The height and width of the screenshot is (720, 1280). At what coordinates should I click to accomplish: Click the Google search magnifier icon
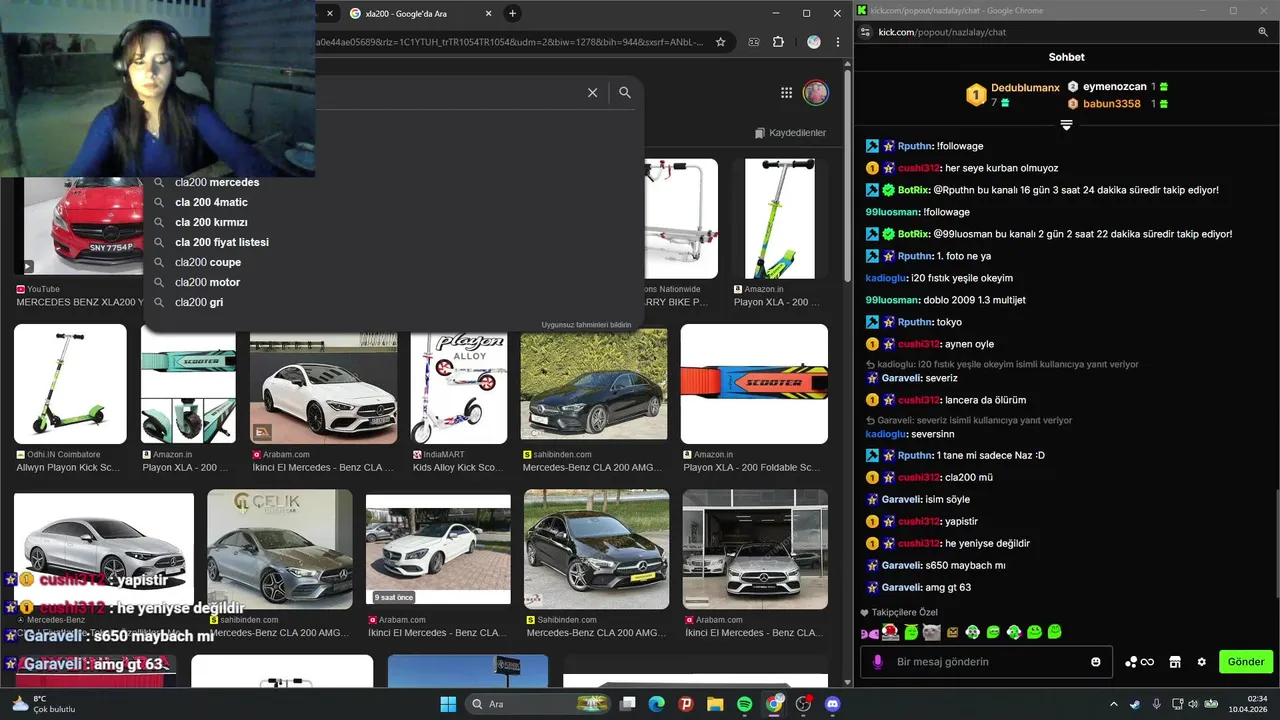[x=625, y=92]
